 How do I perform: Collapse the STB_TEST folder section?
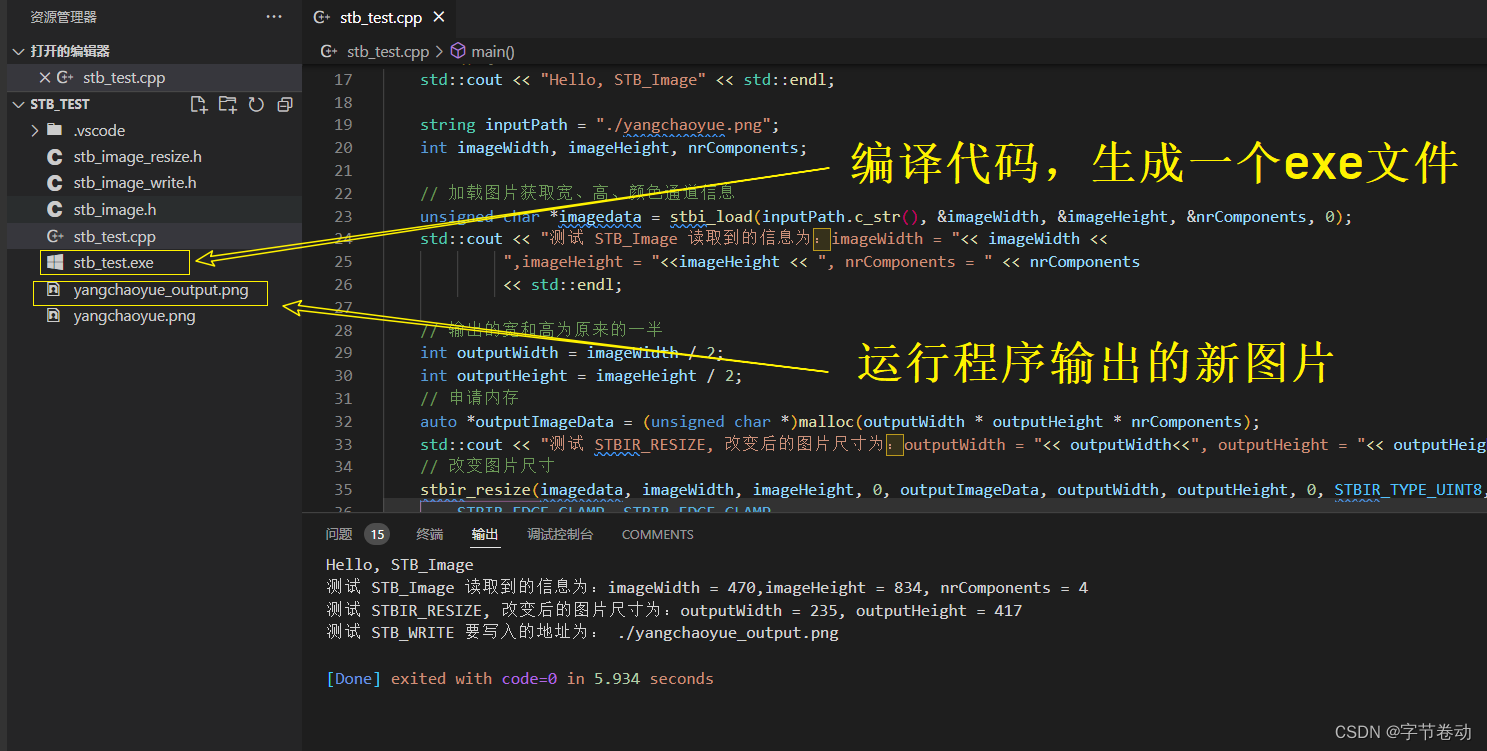click(19, 104)
